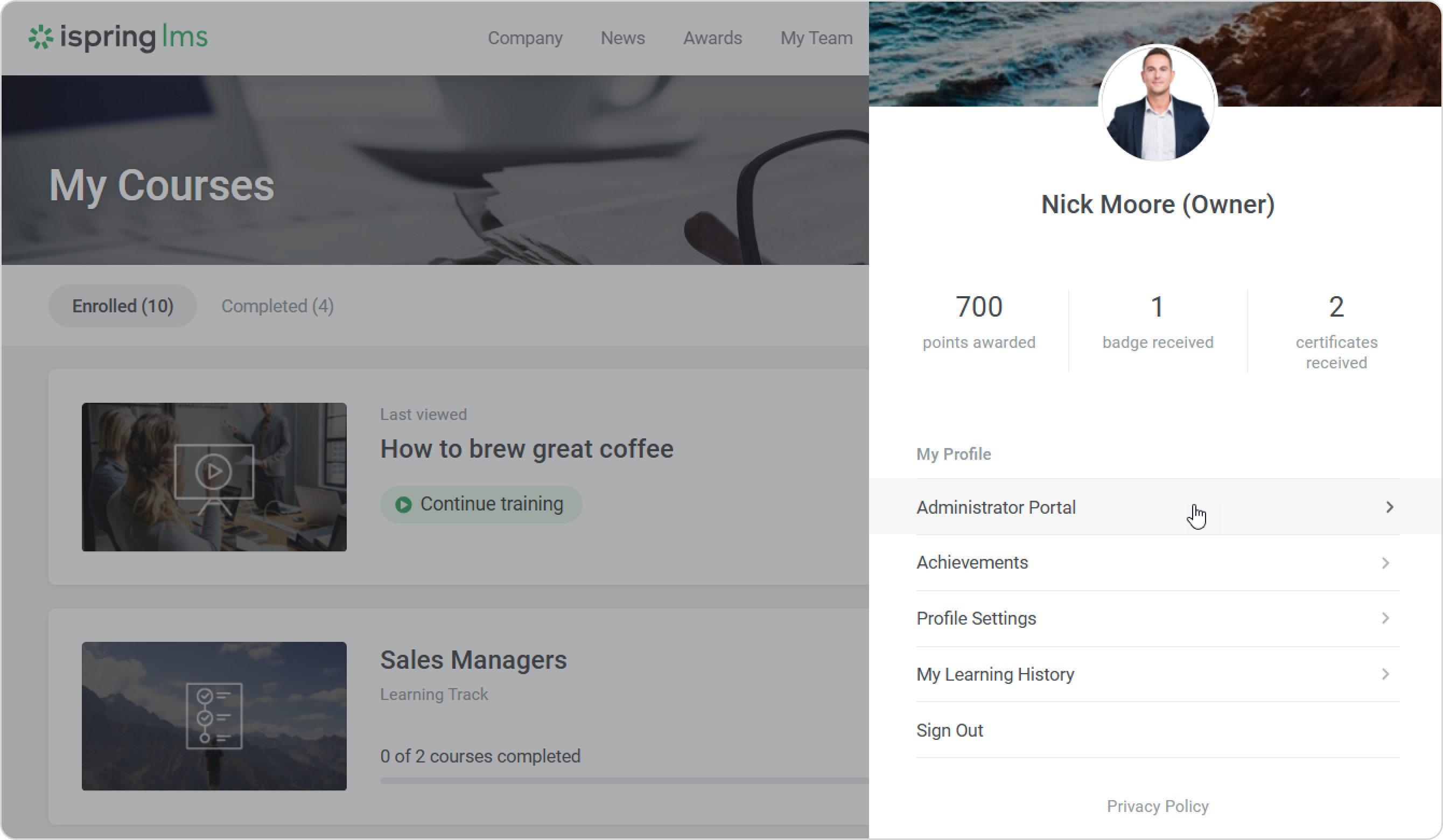Go to the News page

[622, 38]
